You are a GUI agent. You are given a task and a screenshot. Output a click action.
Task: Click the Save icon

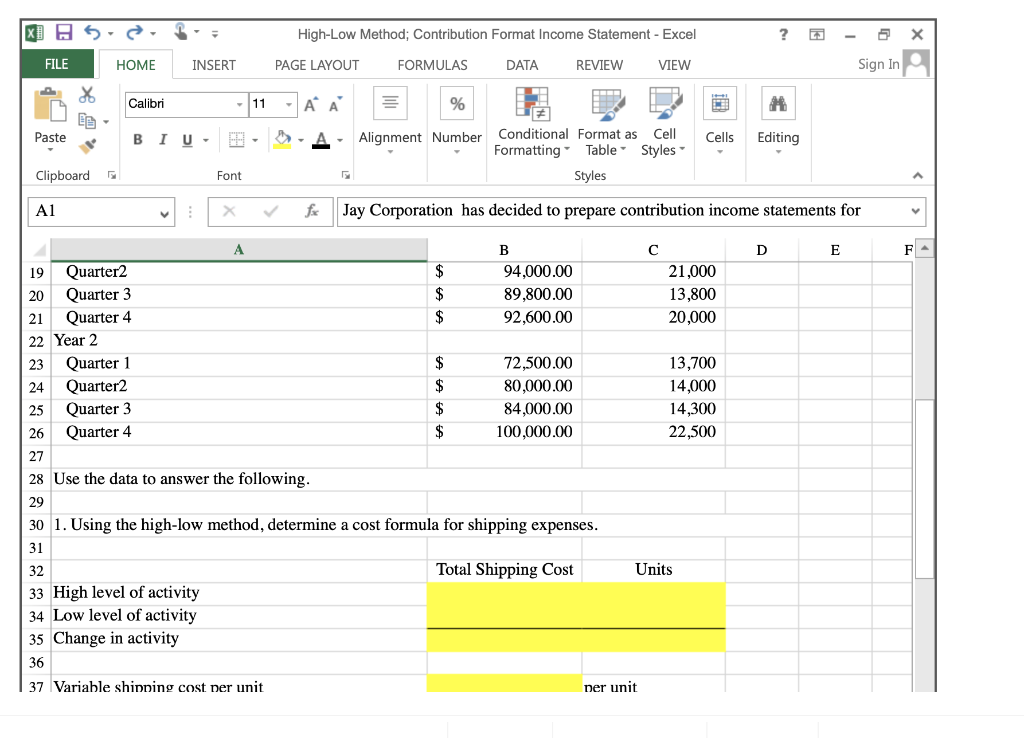tap(64, 33)
